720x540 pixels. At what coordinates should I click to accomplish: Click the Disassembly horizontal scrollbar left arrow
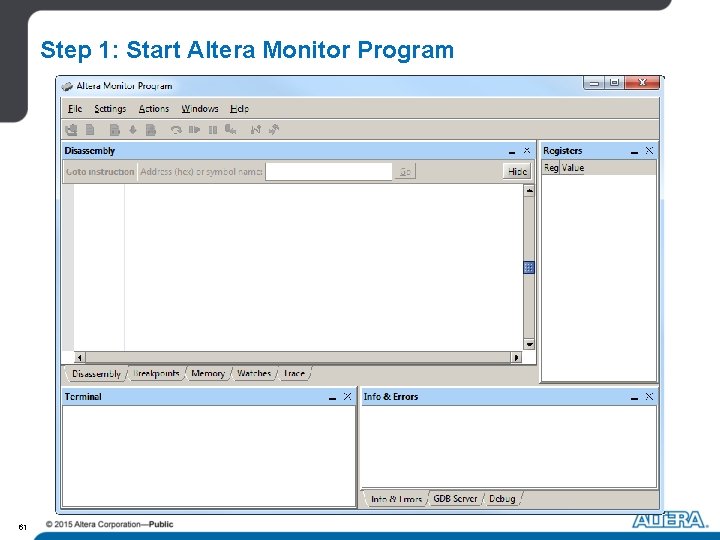79,357
